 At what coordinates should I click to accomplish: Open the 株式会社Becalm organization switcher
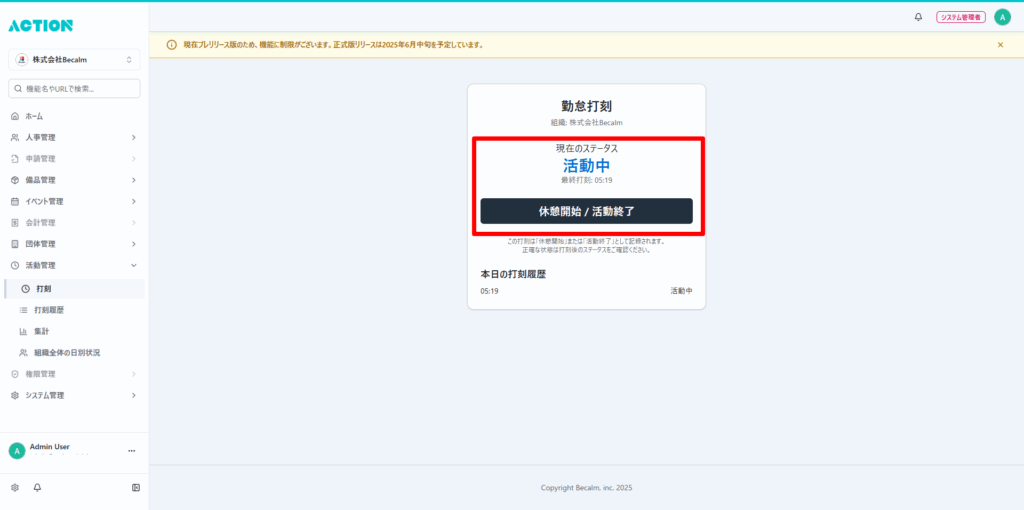[74, 60]
